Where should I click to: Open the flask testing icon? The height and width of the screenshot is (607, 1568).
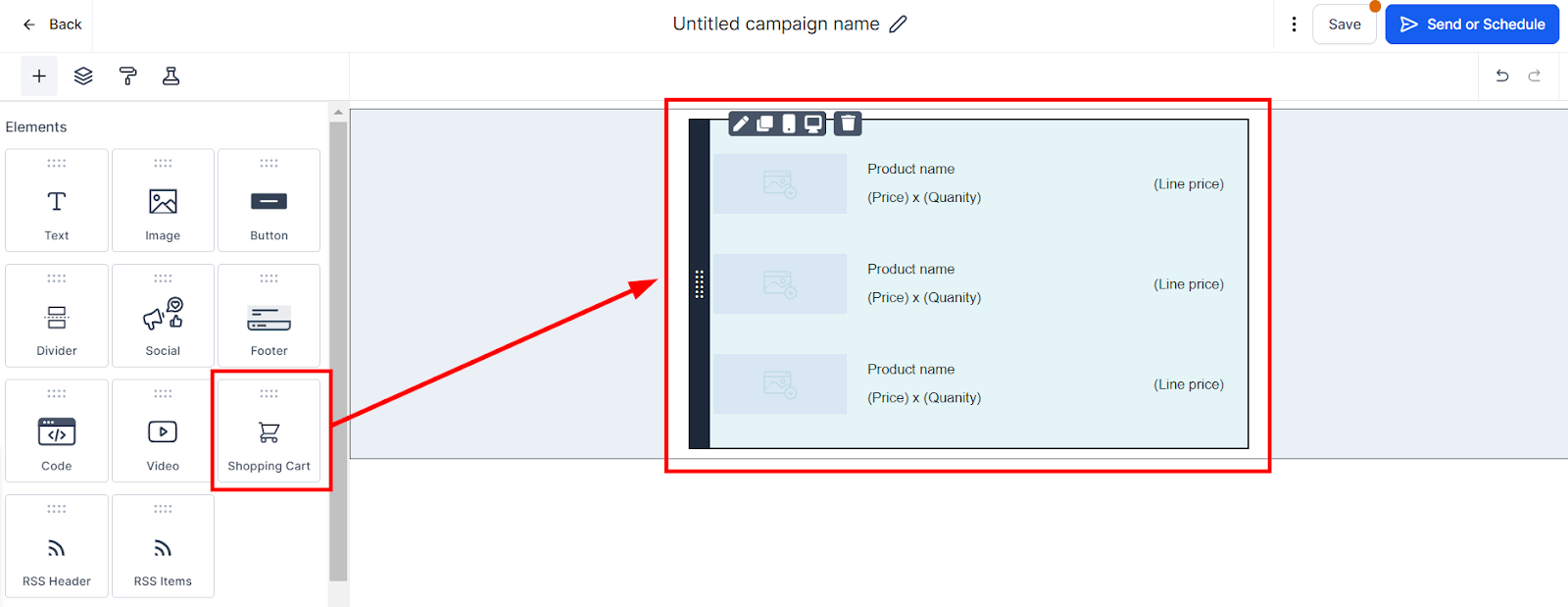click(171, 76)
